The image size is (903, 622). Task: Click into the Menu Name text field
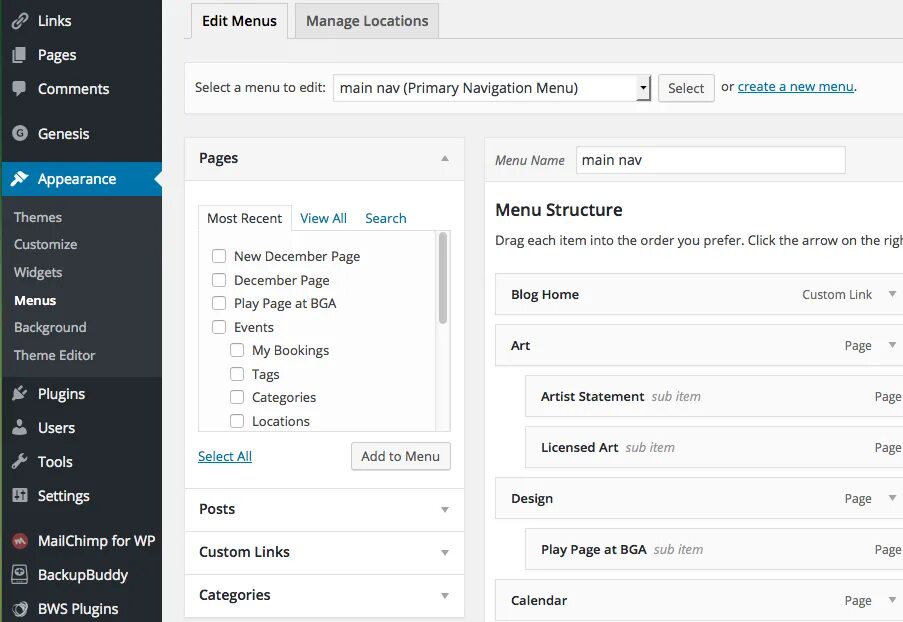[x=710, y=160]
